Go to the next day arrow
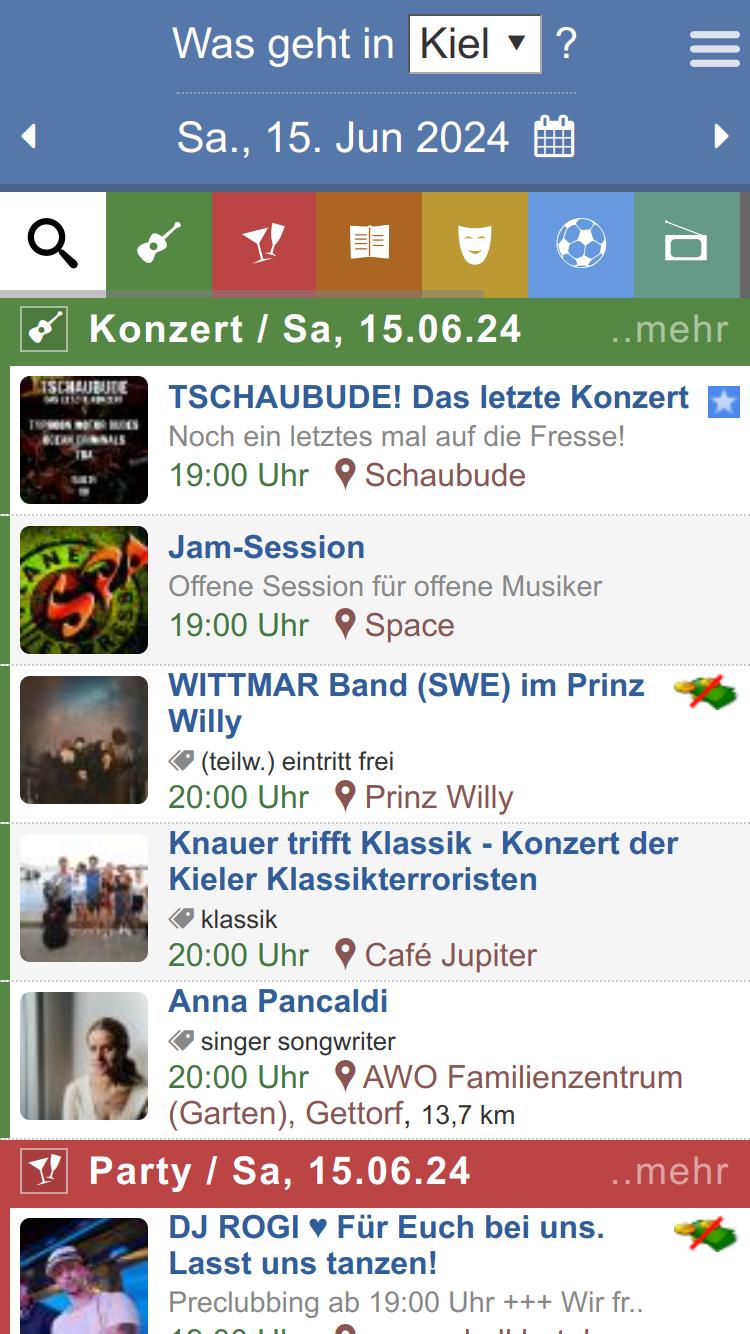The height and width of the screenshot is (1334, 750). [721, 137]
